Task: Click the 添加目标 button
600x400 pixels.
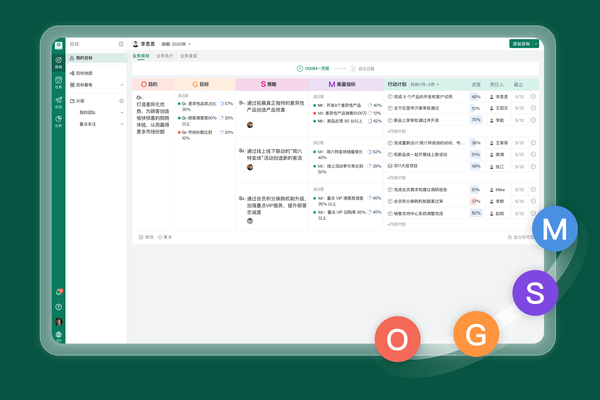Action: tap(521, 44)
